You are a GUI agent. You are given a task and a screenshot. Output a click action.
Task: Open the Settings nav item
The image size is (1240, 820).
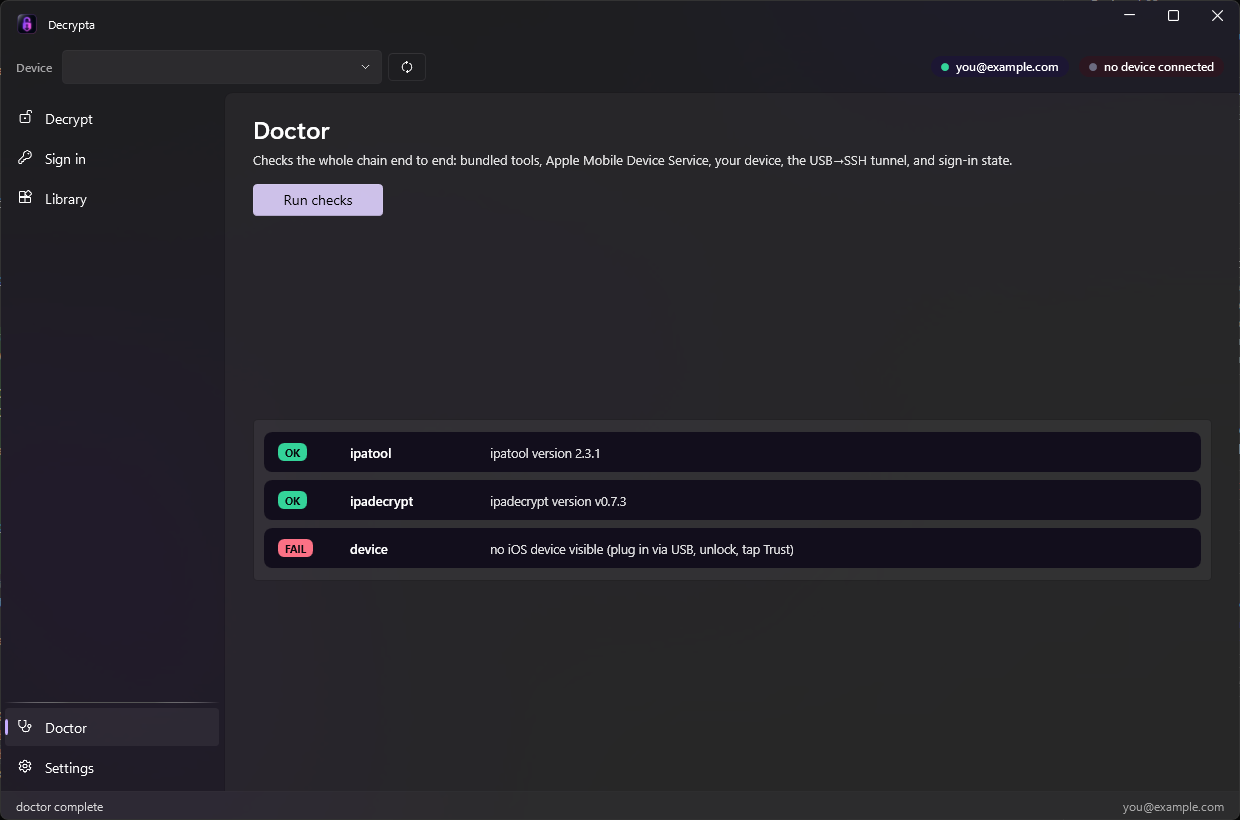(x=112, y=768)
